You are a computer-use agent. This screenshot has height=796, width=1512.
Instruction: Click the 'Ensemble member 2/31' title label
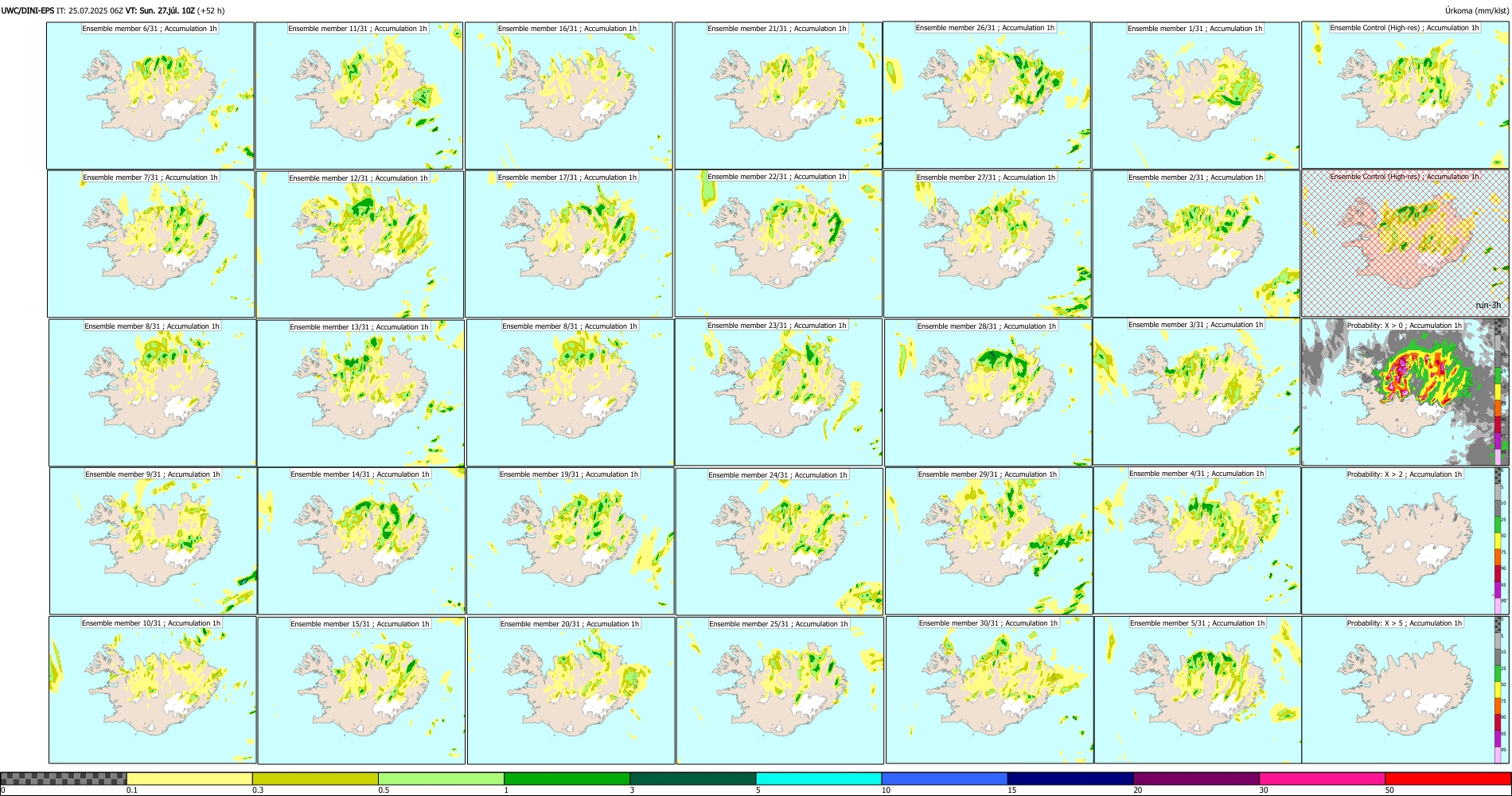pos(1195,178)
